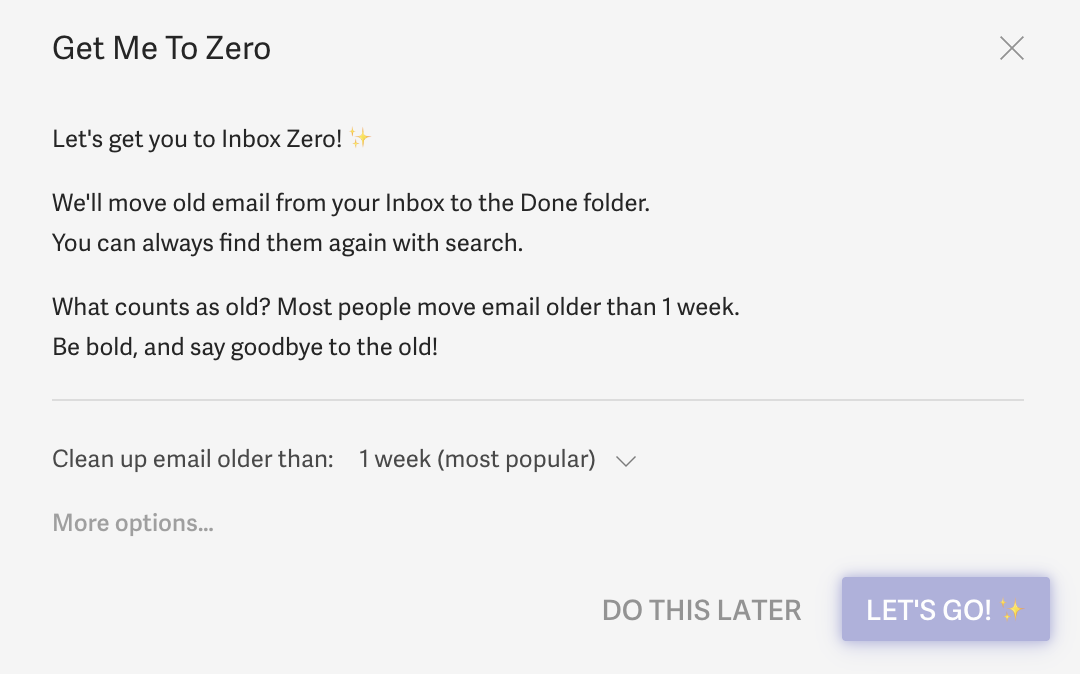The image size is (1080, 674).
Task: Click the sparkle icon on Let's Go button
Action: click(x=1011, y=609)
